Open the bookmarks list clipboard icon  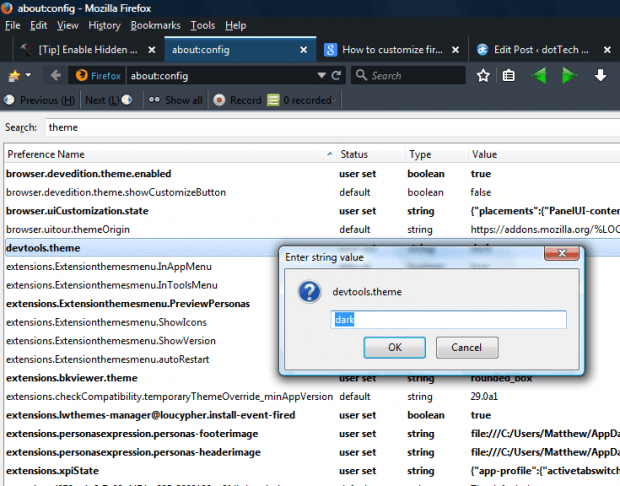[508, 75]
